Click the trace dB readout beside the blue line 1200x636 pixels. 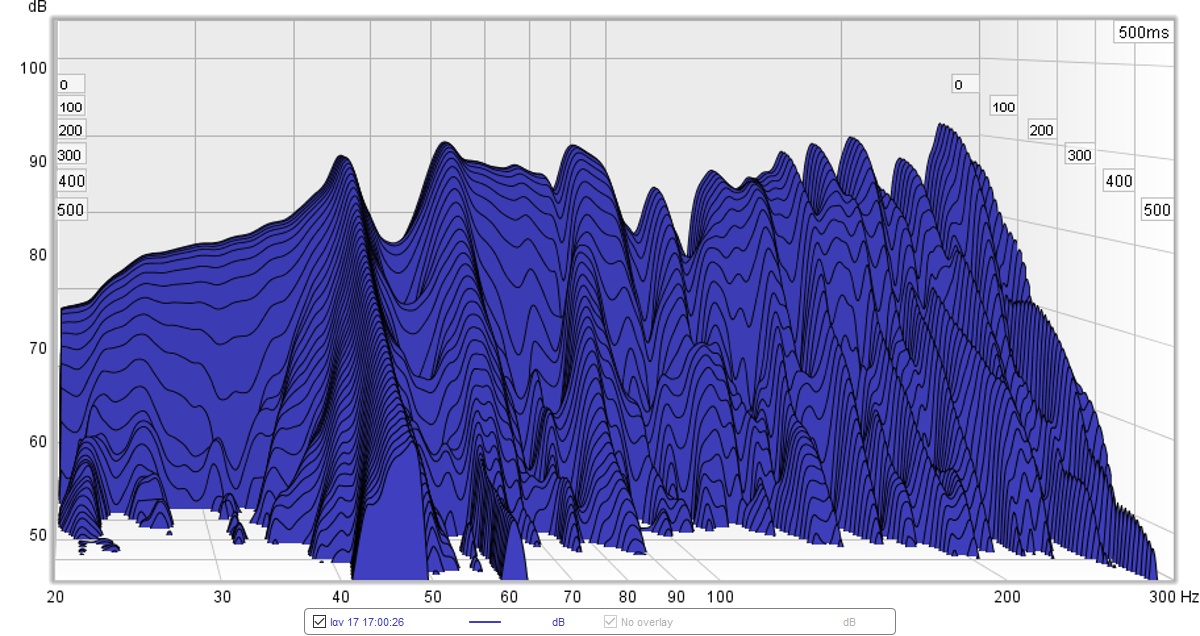[557, 622]
